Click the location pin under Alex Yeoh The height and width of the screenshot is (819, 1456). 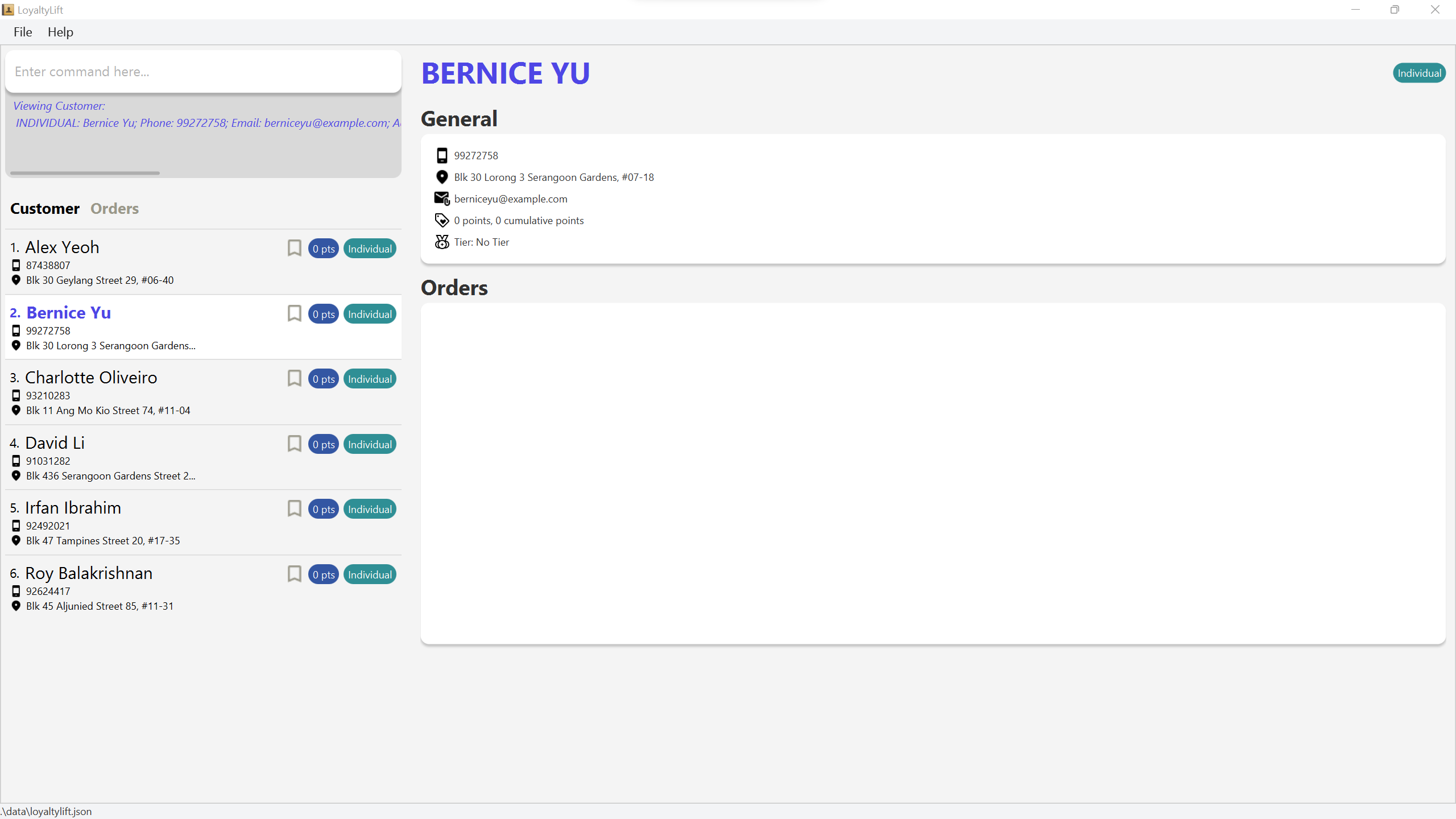(x=16, y=280)
